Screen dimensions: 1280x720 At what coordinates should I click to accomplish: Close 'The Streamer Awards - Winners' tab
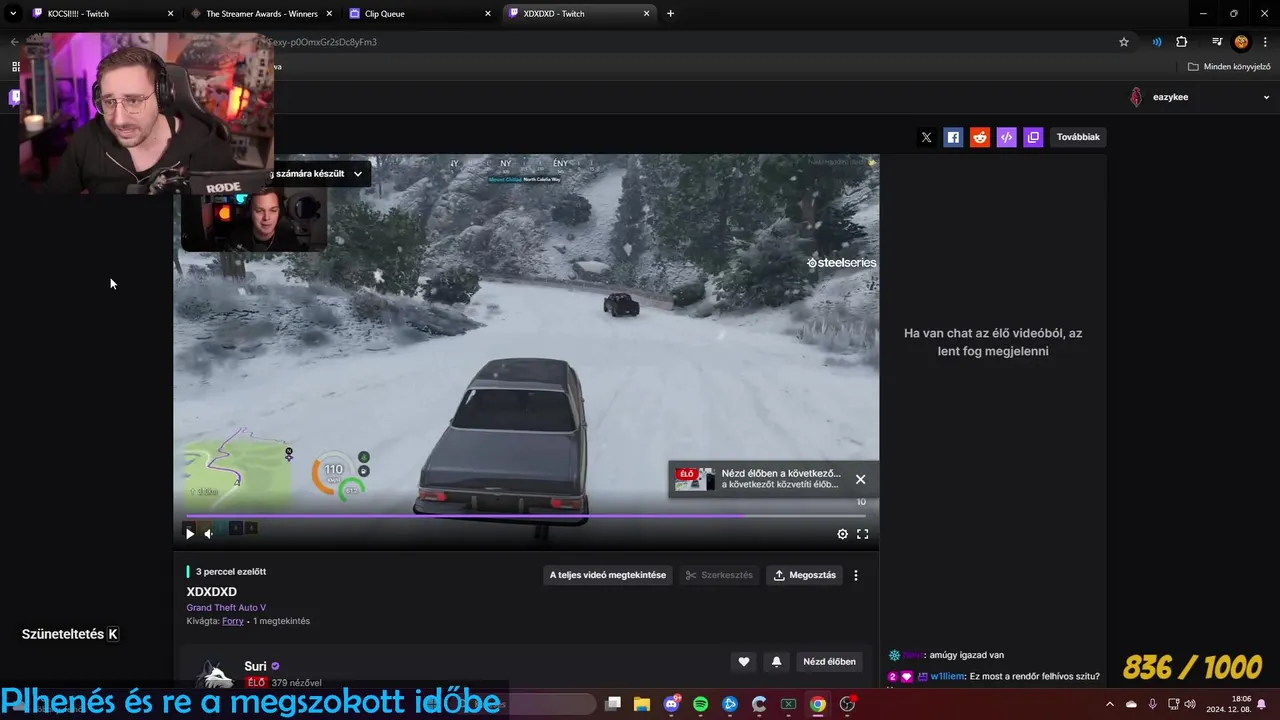pyautogui.click(x=329, y=14)
